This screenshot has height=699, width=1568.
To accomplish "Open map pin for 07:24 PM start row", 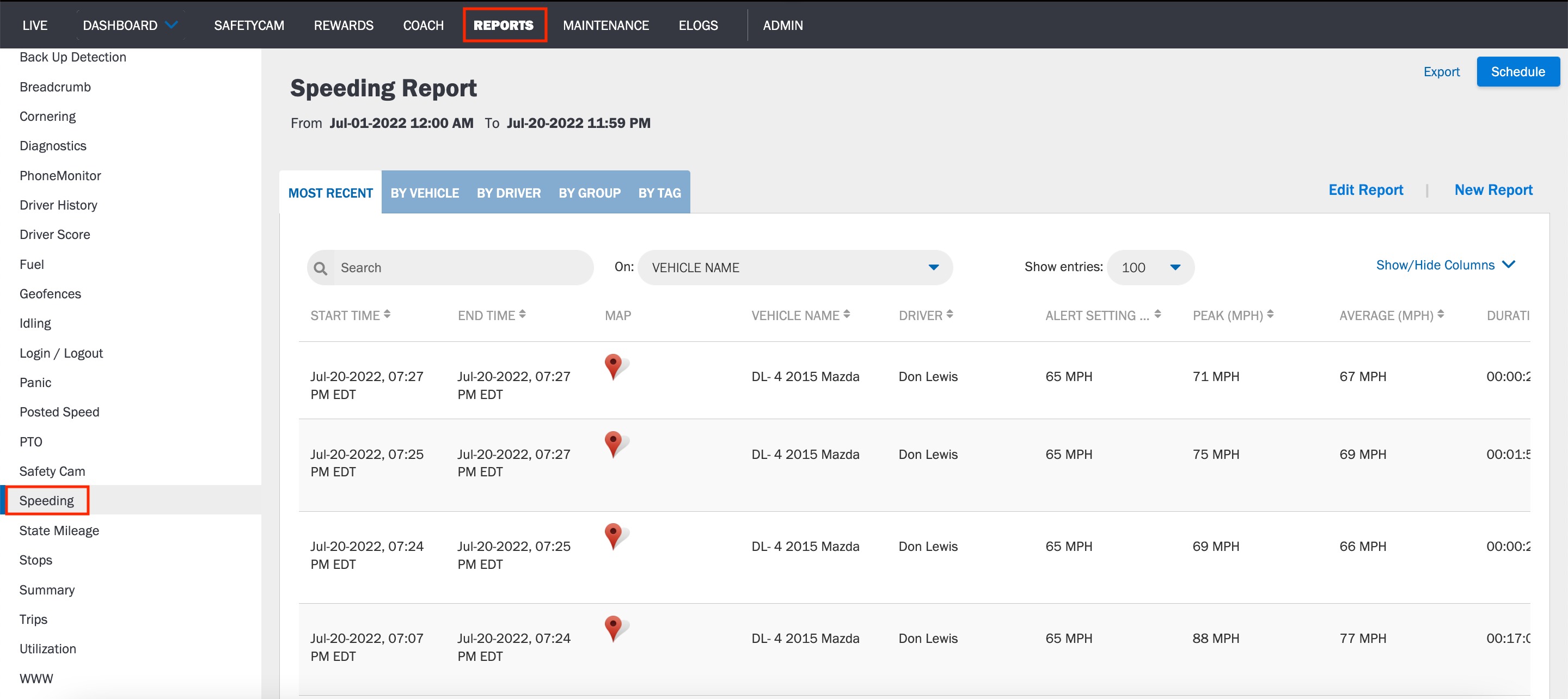I will (614, 536).
